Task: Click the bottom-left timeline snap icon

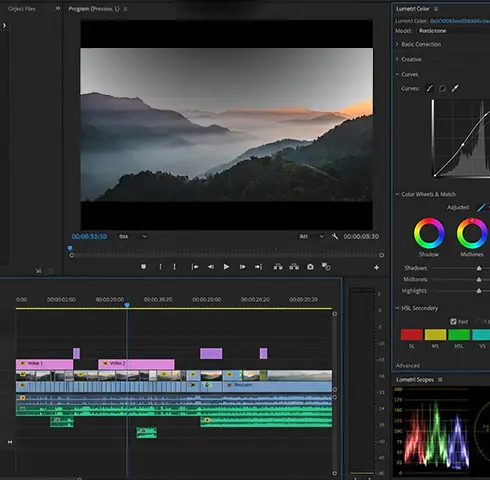Action: [x=10, y=442]
